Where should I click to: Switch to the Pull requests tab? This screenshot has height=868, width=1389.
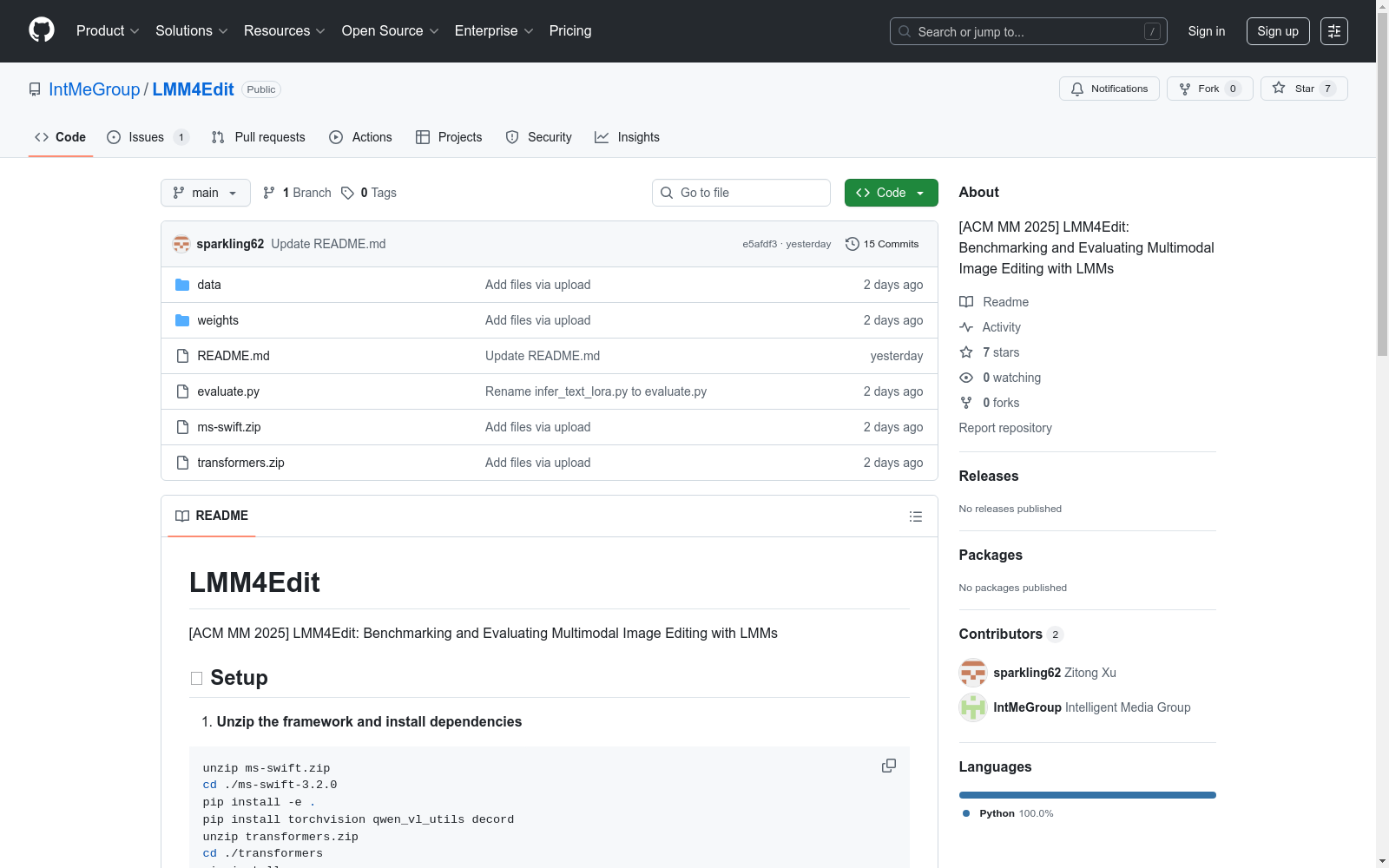coord(259,137)
